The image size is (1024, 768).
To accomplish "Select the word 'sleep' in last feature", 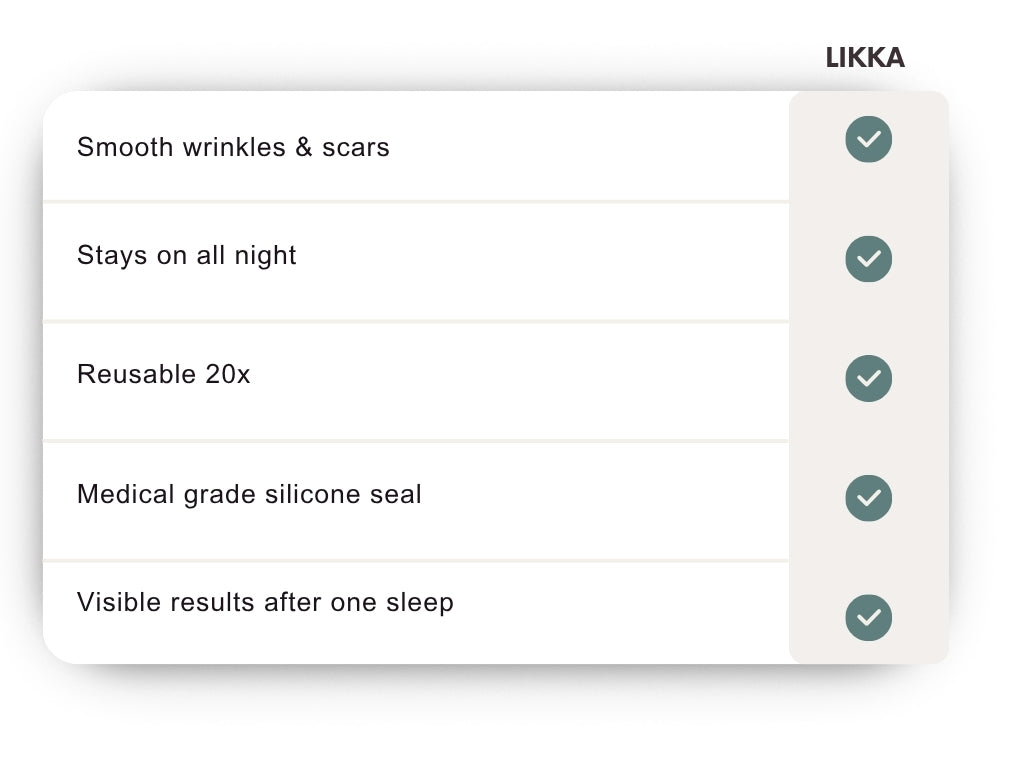I will [420, 603].
